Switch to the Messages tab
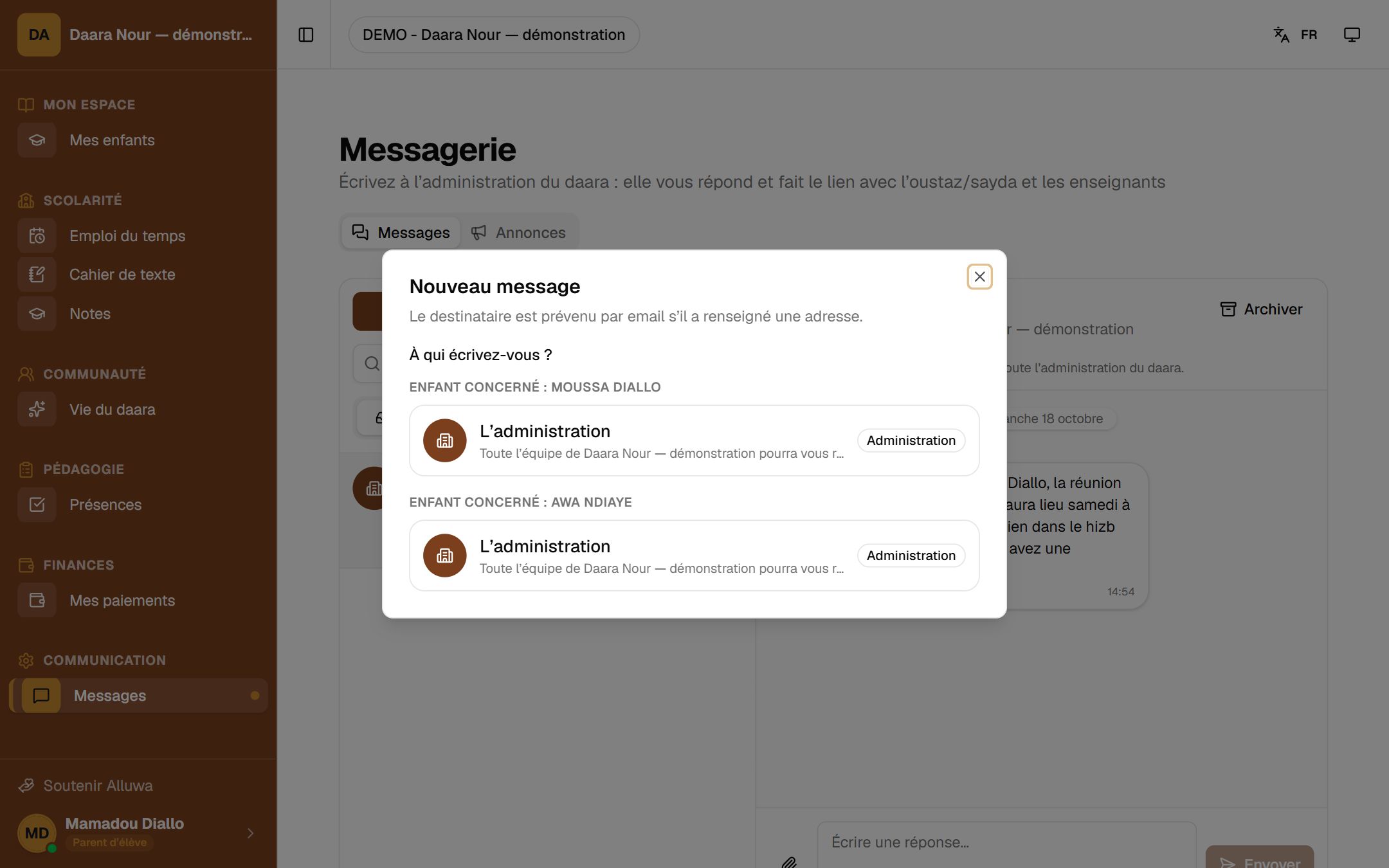Image resolution: width=1389 pixels, height=868 pixels. point(401,233)
